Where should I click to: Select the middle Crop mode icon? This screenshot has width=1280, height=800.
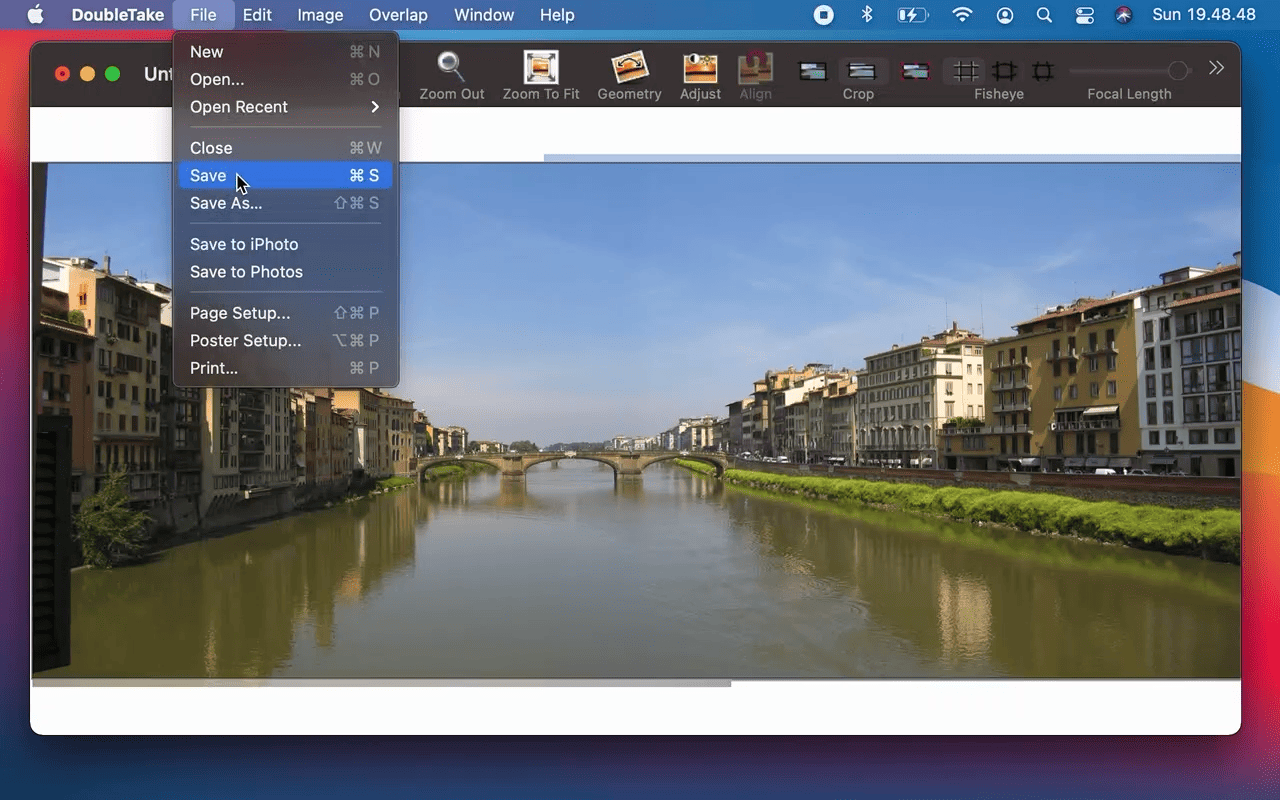coord(861,71)
